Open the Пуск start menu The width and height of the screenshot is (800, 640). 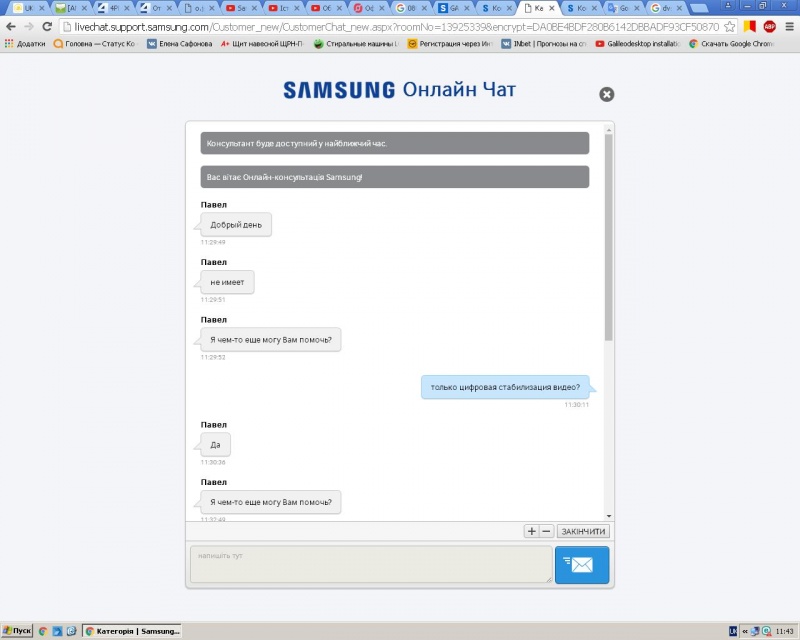[x=17, y=631]
